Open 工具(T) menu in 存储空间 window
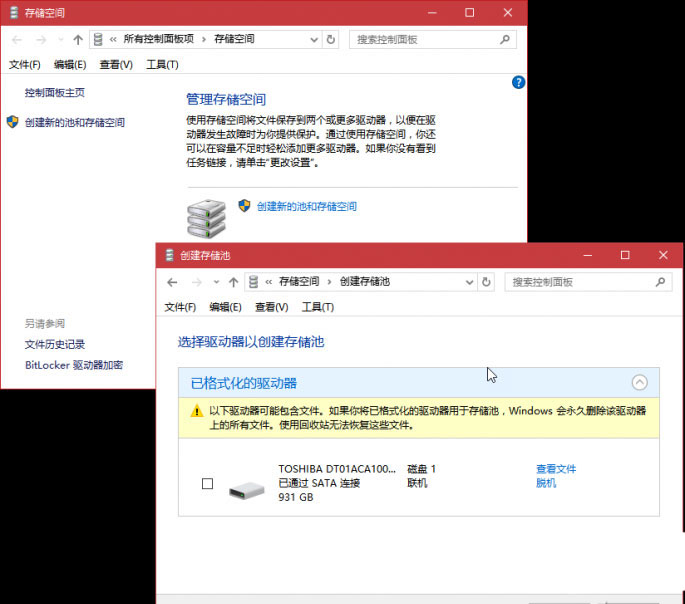Viewport: 685px width, 604px height. click(x=162, y=64)
